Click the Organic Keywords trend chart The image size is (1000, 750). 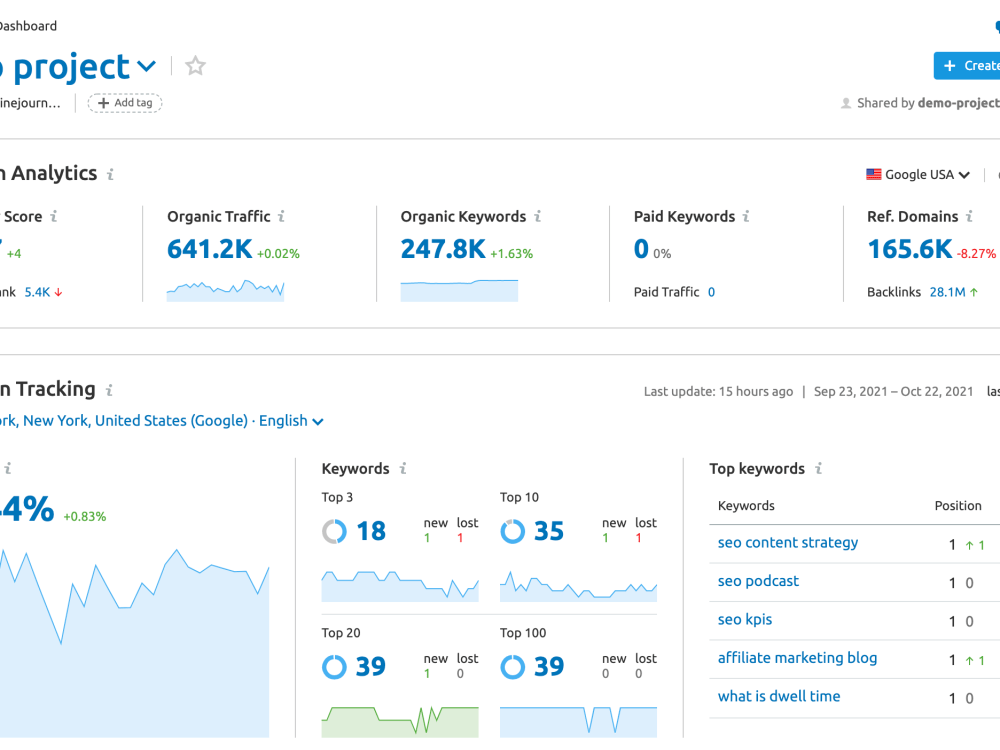(459, 290)
